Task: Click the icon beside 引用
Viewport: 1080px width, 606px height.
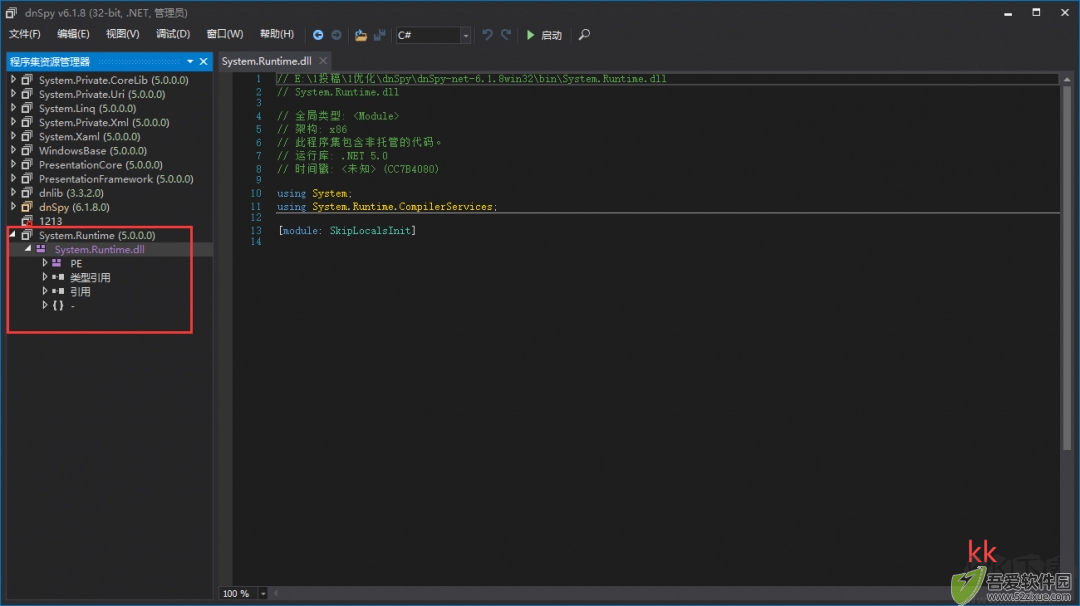Action: pyautogui.click(x=58, y=291)
